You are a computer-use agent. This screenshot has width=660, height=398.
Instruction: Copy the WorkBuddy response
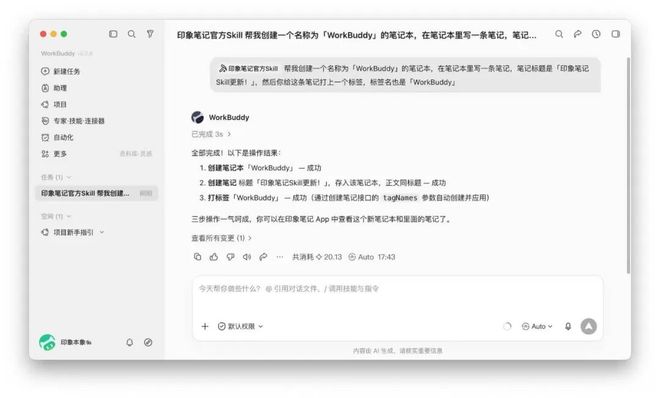[197, 257]
